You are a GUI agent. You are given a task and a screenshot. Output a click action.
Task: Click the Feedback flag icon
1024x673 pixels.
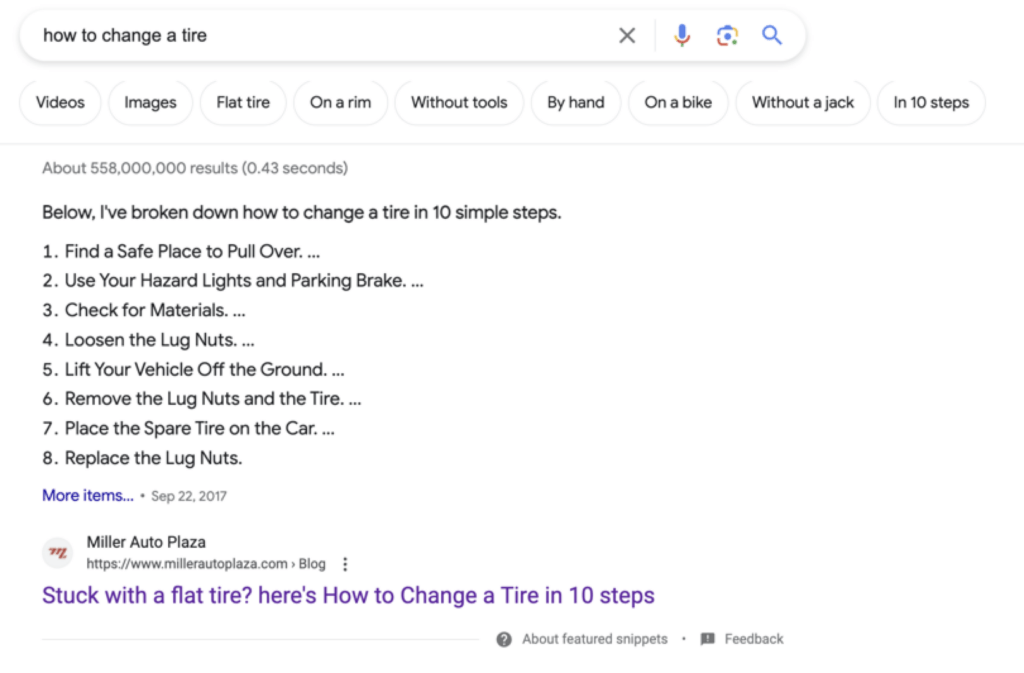click(x=708, y=639)
